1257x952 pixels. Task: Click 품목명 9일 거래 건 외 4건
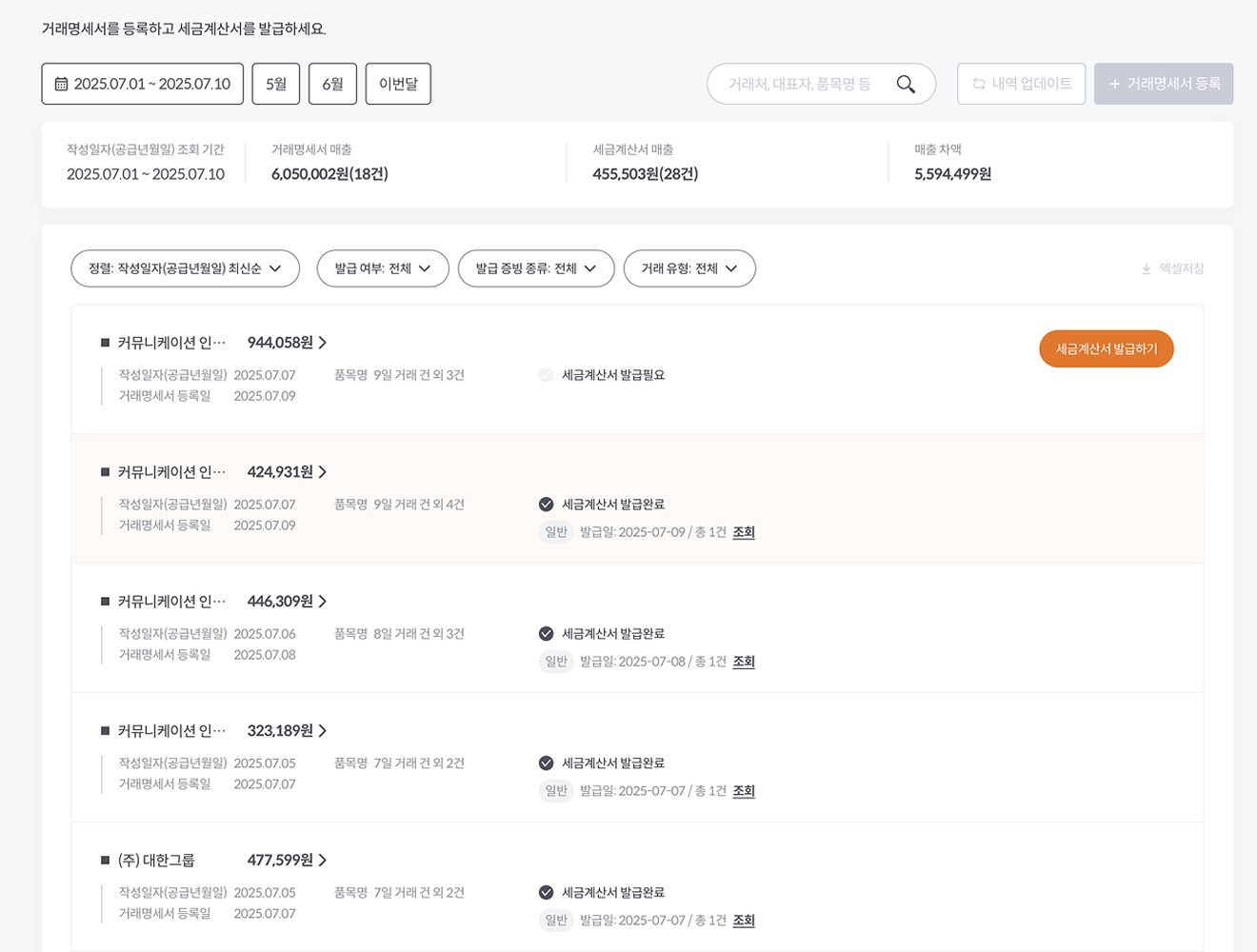coord(399,505)
